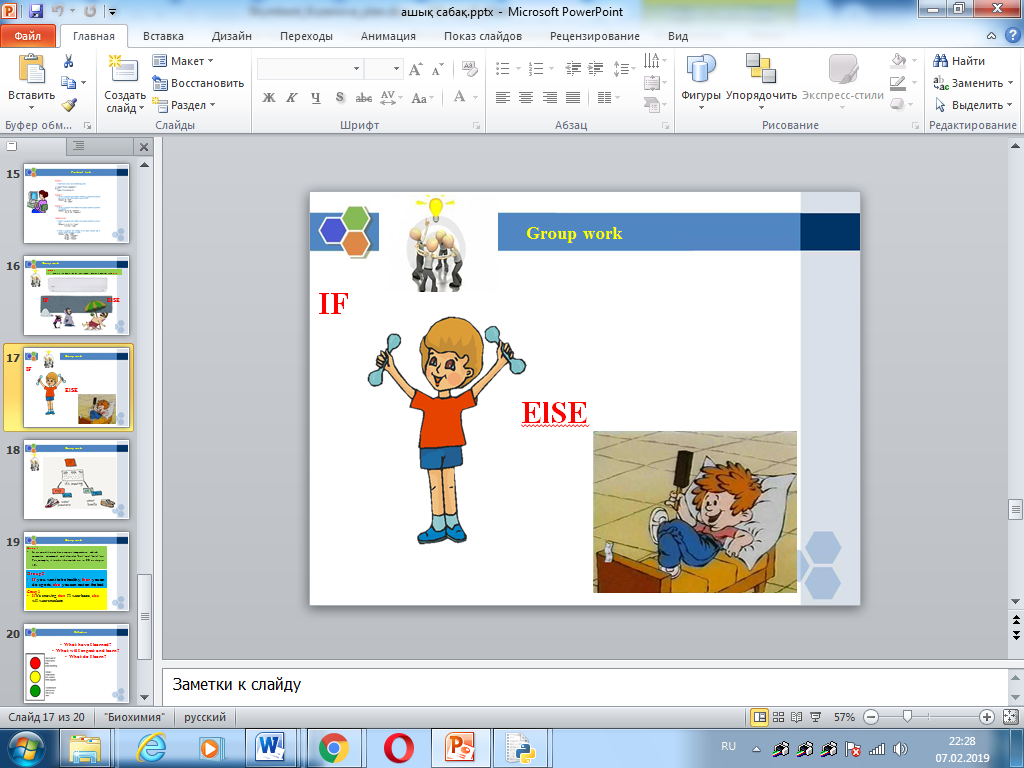Click the Increase indent level icon
The height and width of the screenshot is (768, 1024).
pyautogui.click(x=595, y=68)
